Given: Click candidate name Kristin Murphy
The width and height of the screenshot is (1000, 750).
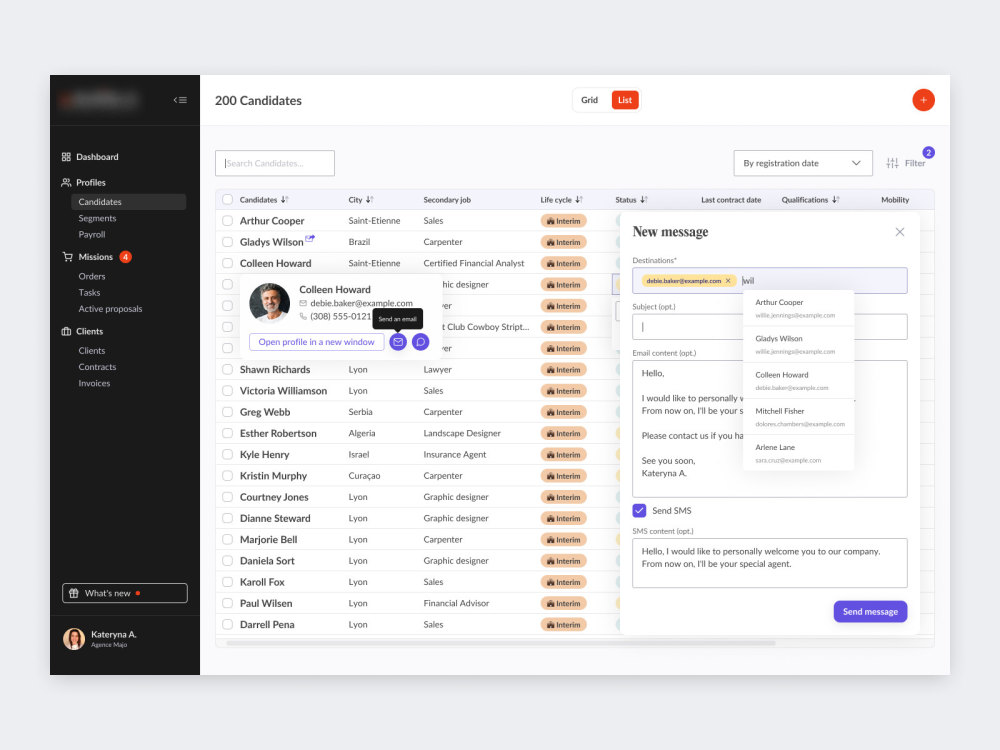Looking at the screenshot, I should pyautogui.click(x=273, y=476).
